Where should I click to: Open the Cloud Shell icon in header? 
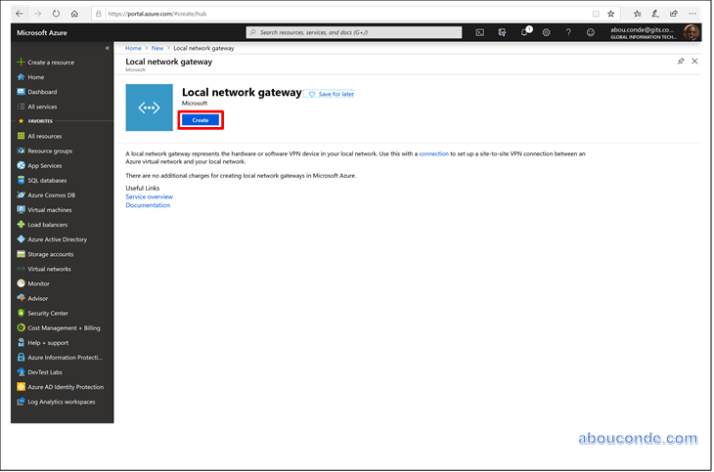coord(480,33)
